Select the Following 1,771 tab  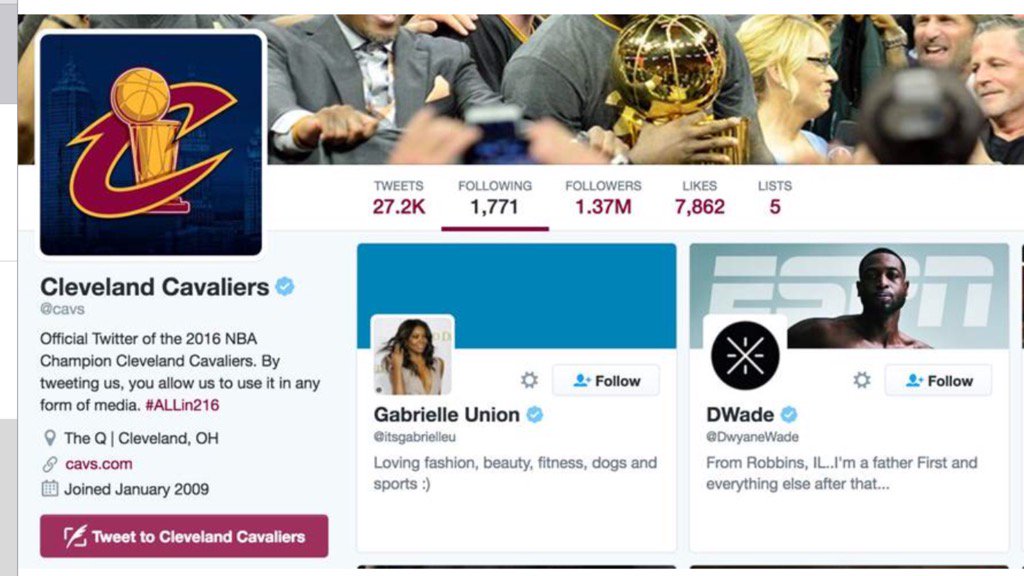point(495,198)
